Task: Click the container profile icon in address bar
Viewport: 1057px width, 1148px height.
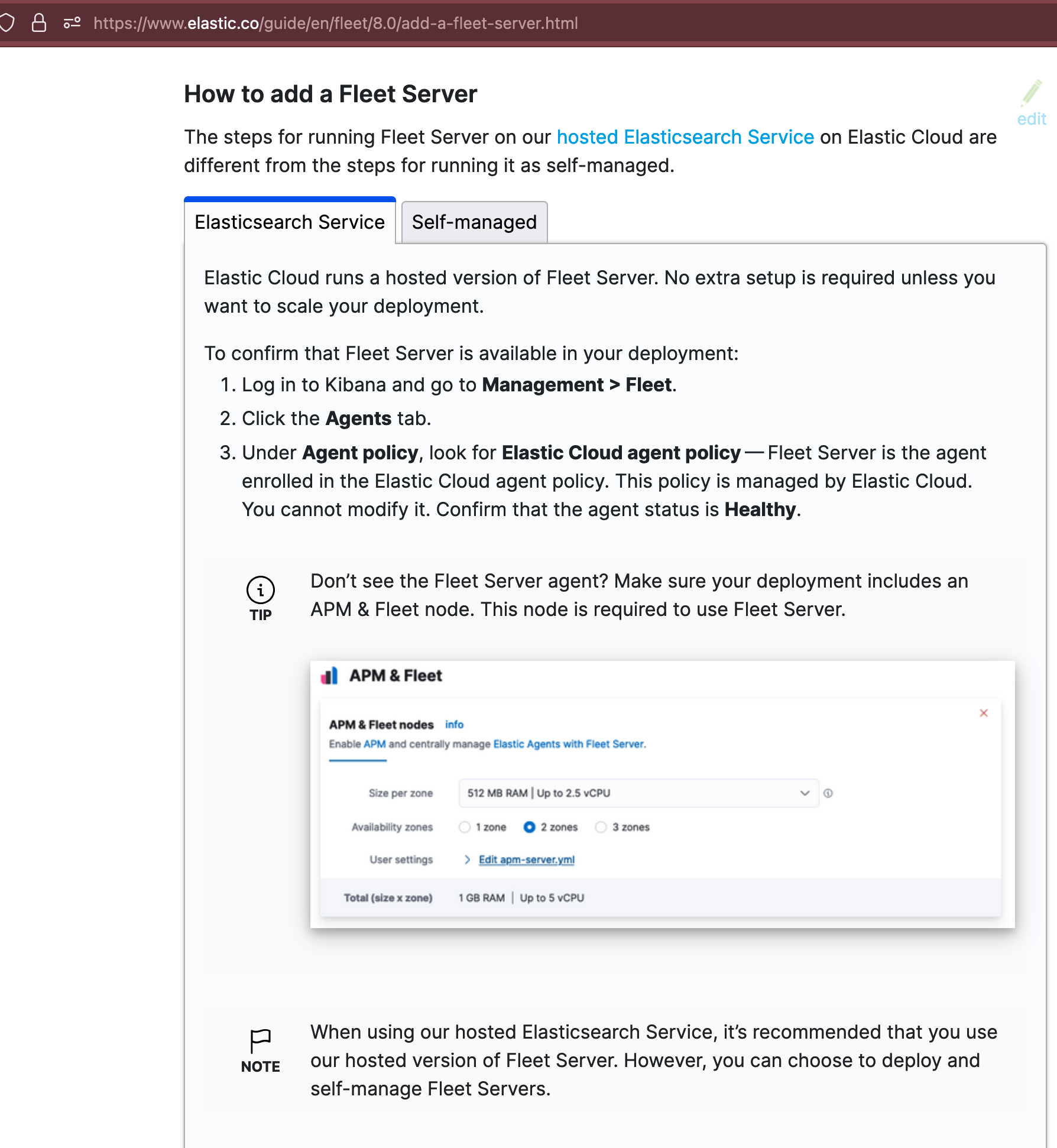Action: [x=71, y=22]
